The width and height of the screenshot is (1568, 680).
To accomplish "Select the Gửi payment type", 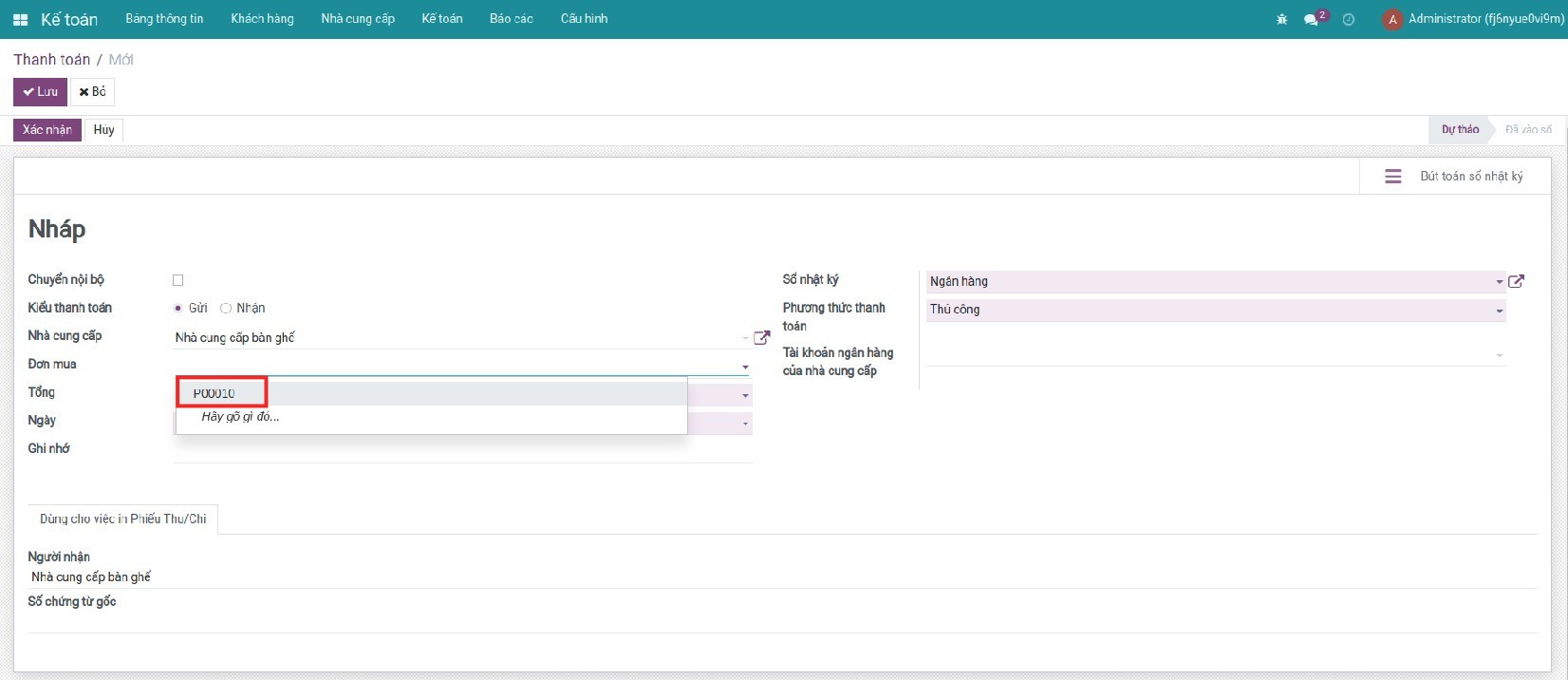I will click(178, 308).
